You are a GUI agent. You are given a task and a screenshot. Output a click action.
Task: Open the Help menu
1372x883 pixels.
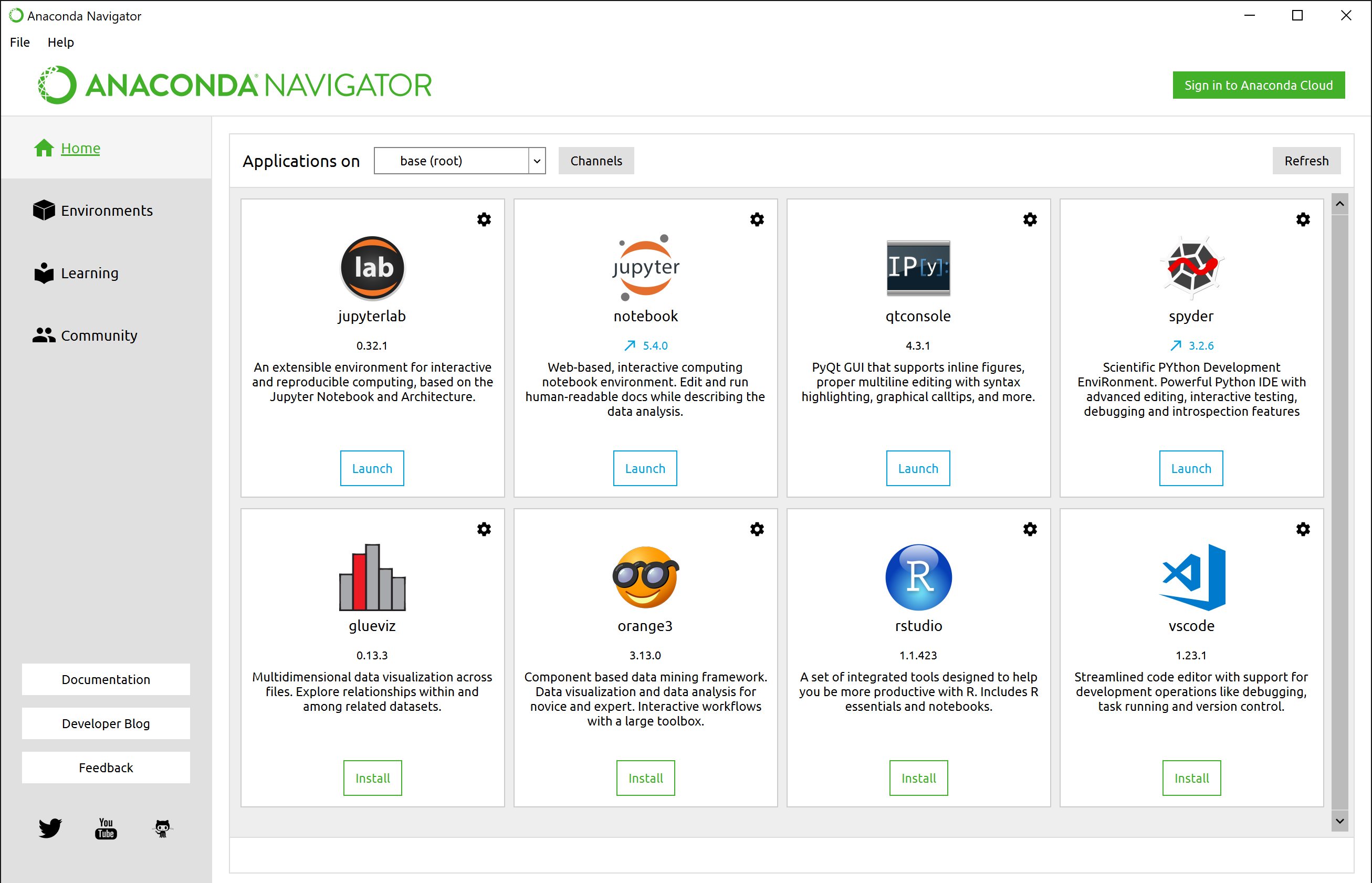click(x=61, y=43)
